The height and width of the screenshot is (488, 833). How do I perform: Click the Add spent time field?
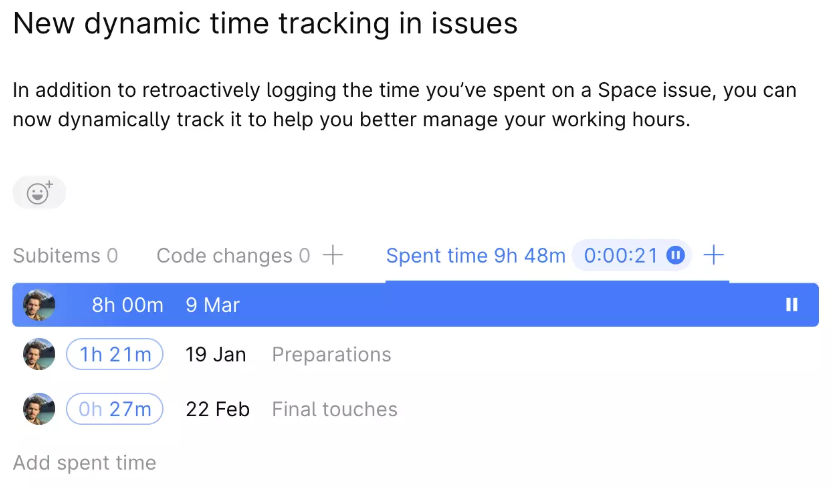pos(85,463)
